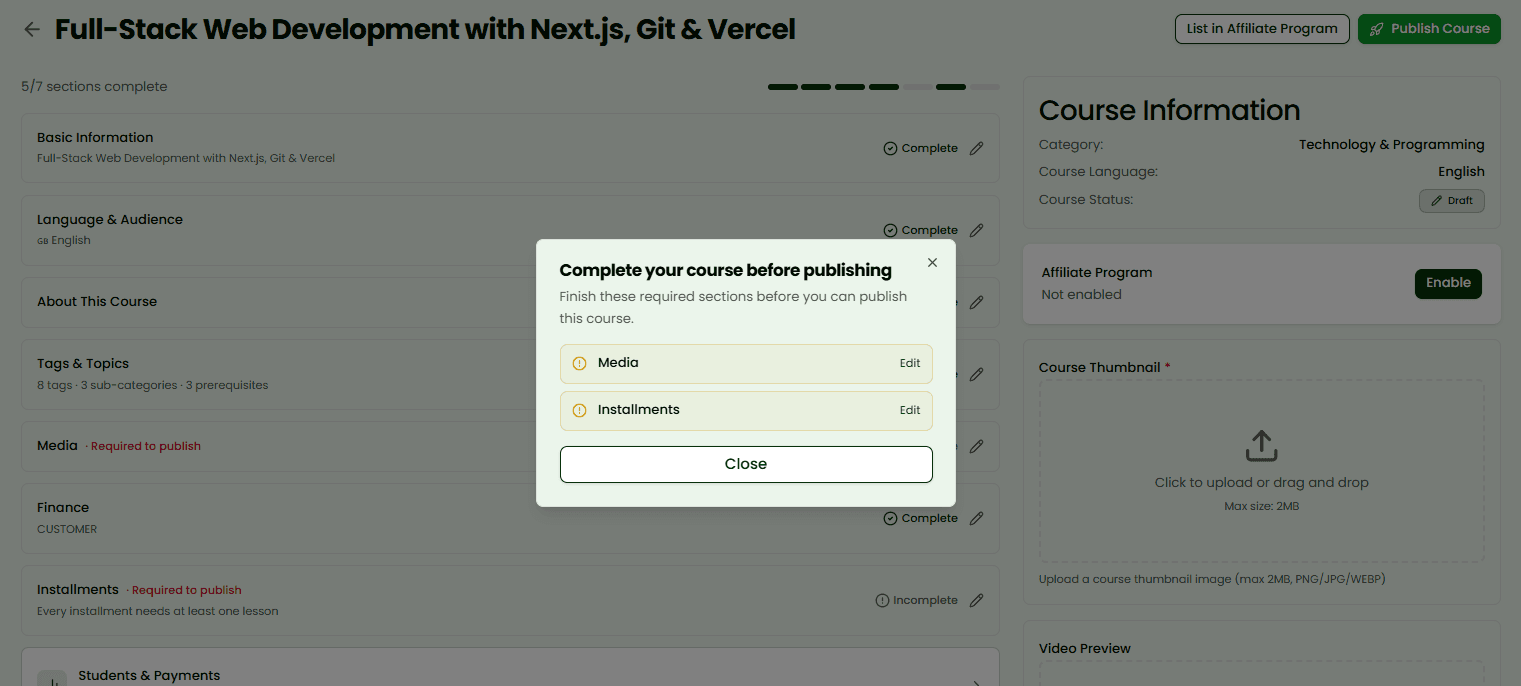Viewport: 1521px width, 686px height.
Task: Click the Video Preview heading
Action: [x=1085, y=649]
